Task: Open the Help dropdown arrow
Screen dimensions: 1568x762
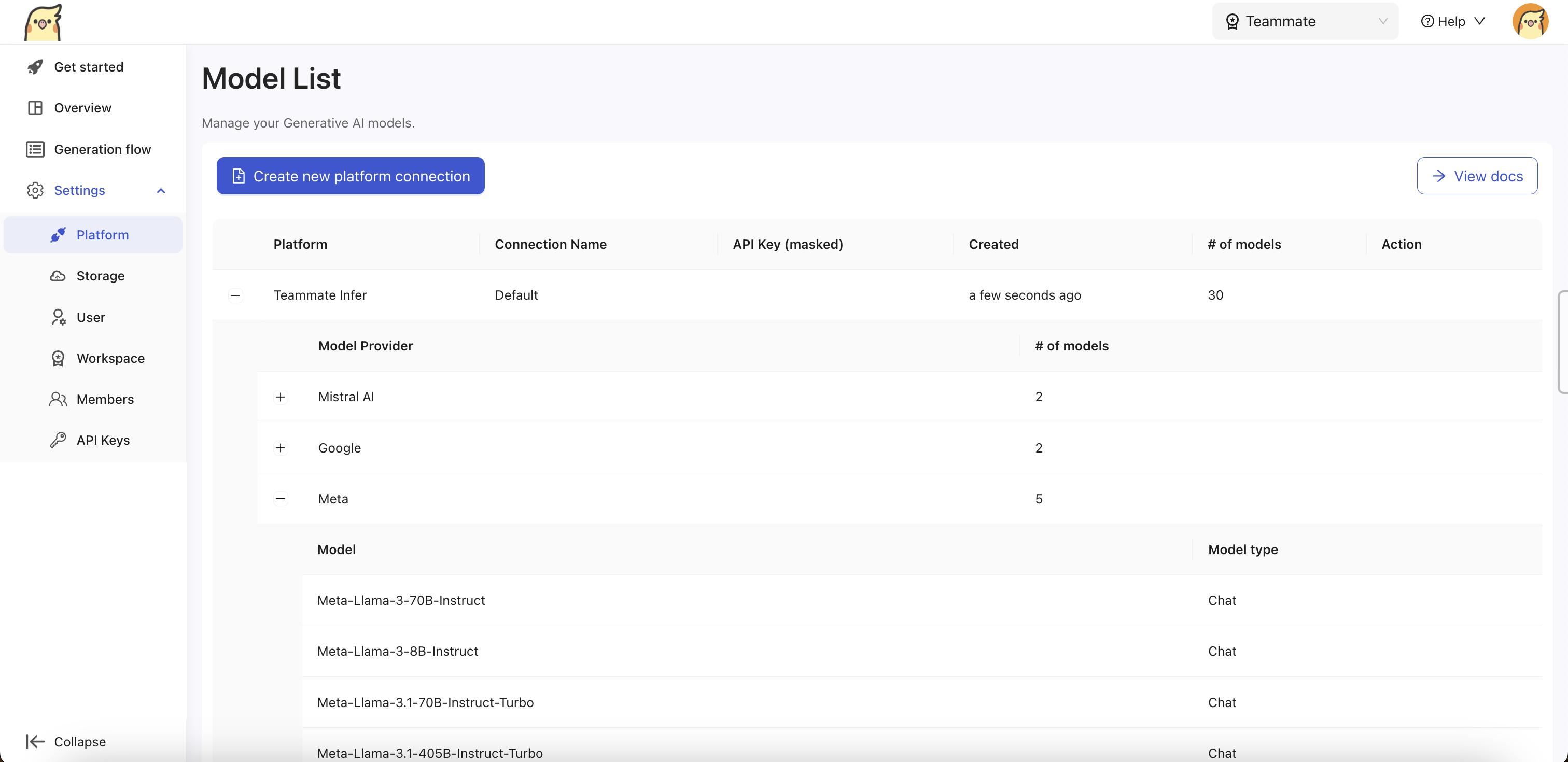Action: (1480, 21)
